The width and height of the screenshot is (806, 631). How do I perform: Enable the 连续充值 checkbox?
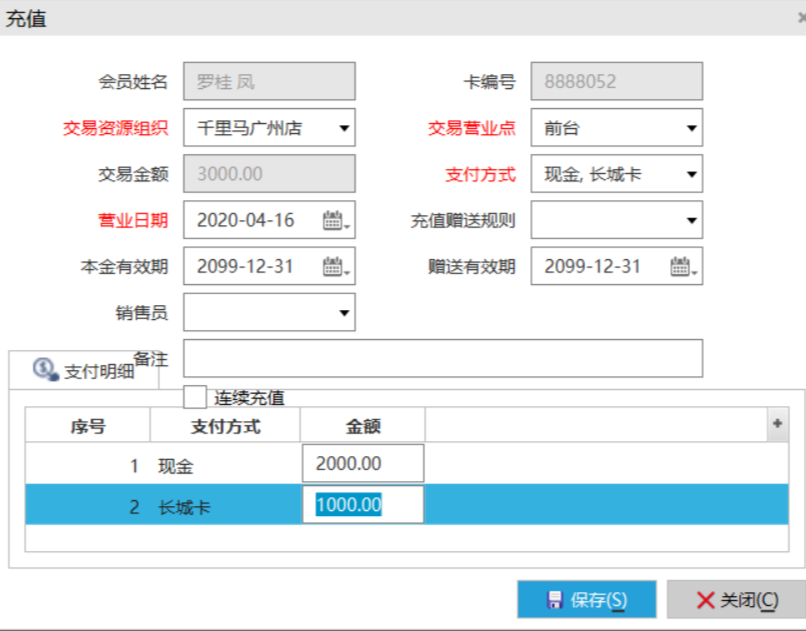coord(196,397)
